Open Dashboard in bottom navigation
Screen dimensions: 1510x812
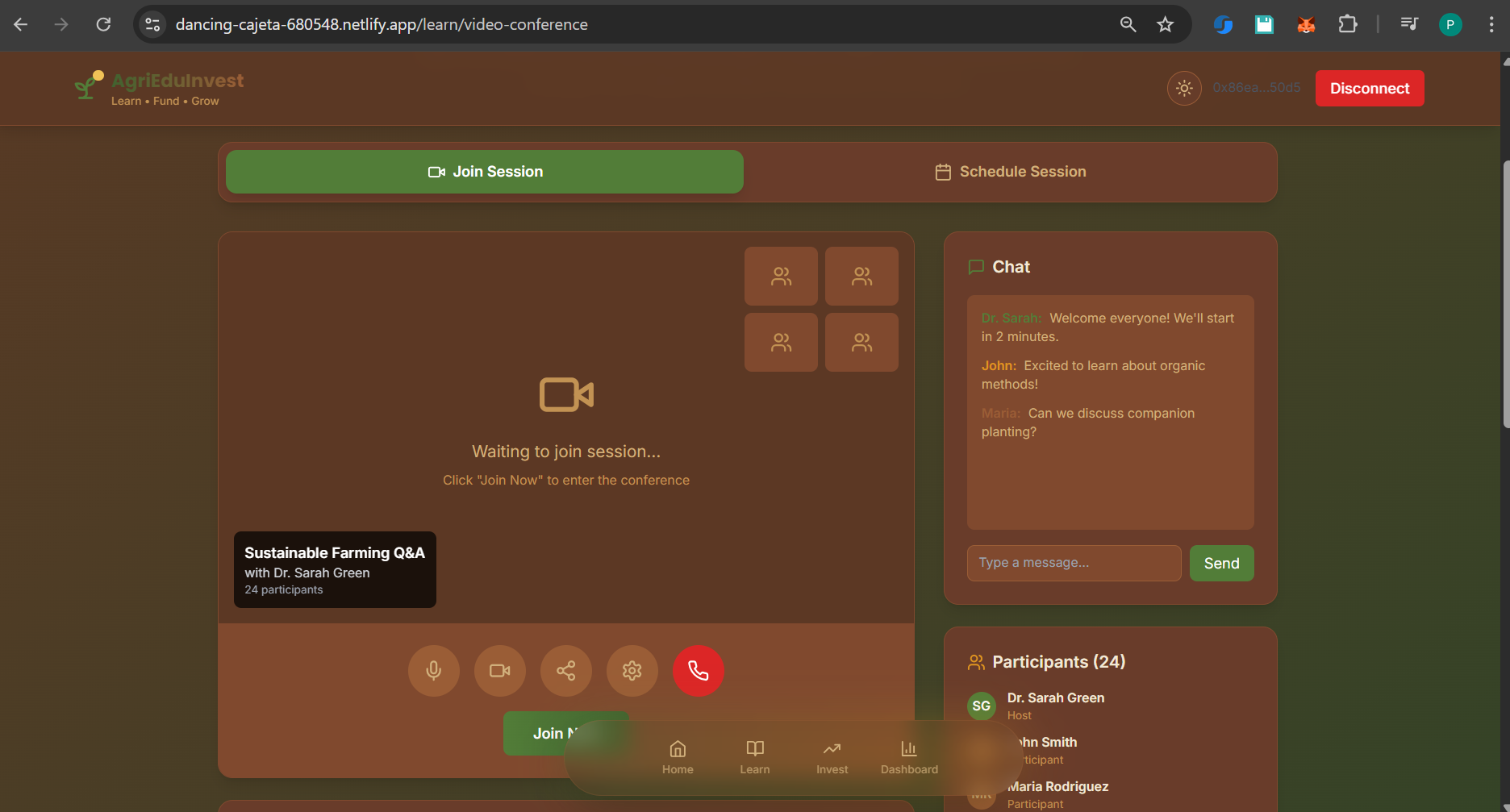coord(909,757)
